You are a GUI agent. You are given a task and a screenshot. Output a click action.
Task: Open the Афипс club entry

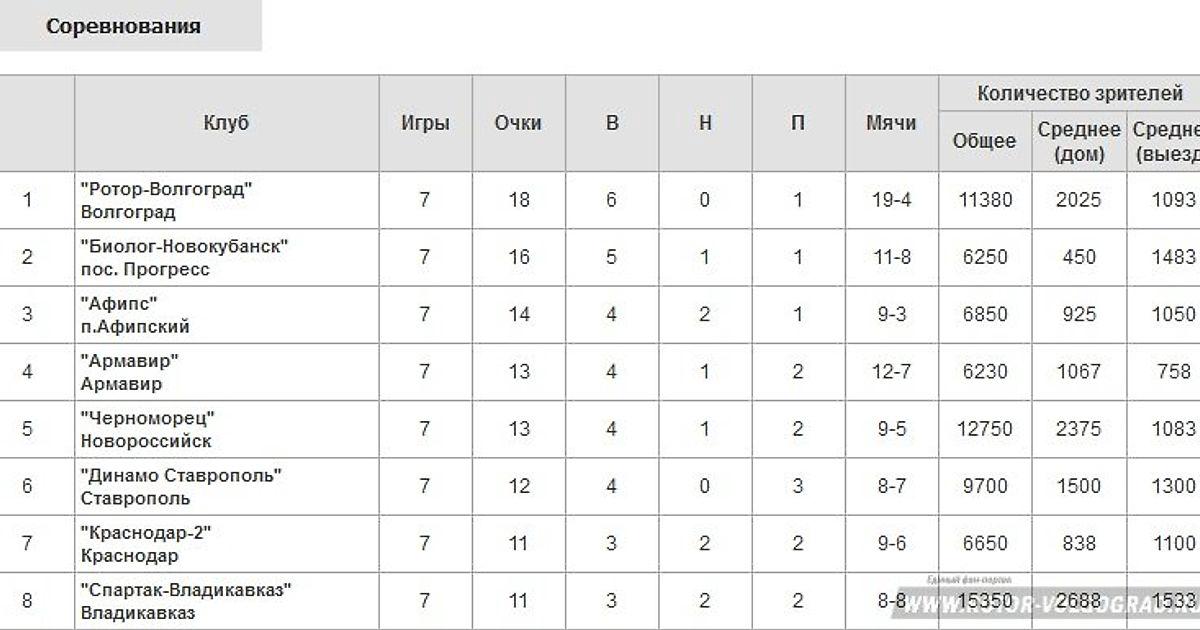(x=135, y=314)
